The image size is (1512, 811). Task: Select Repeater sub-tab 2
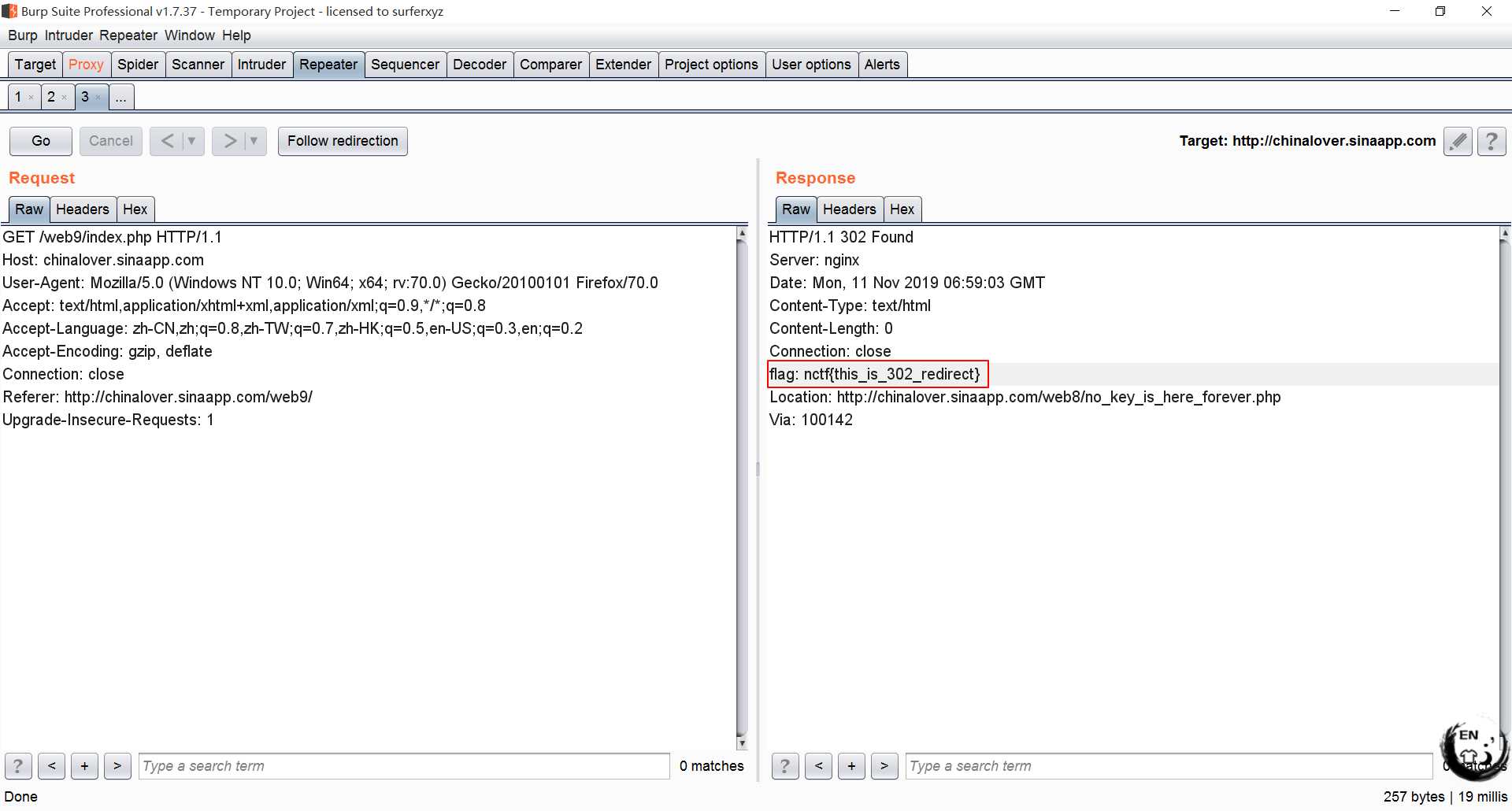click(x=51, y=97)
